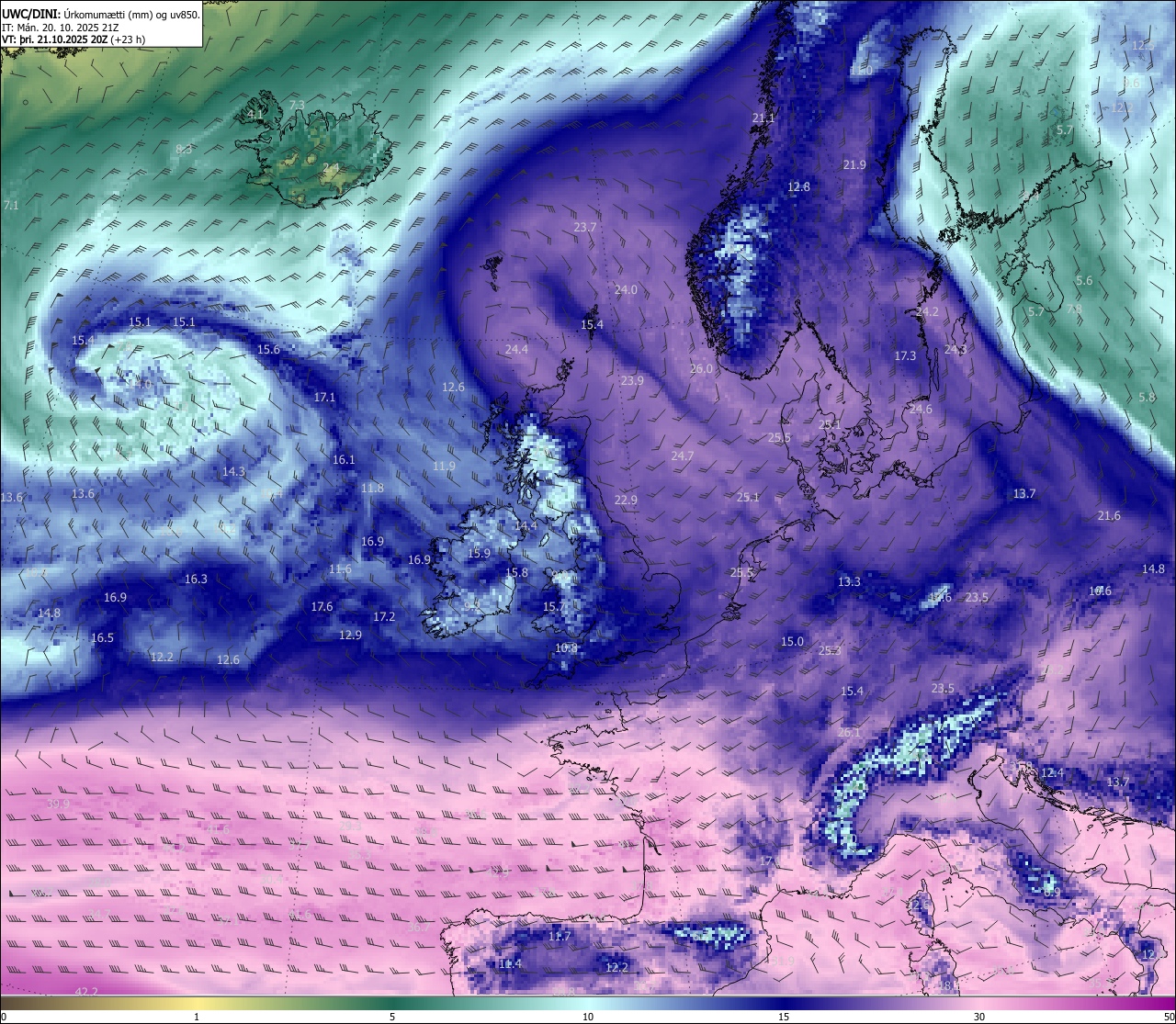This screenshot has width=1176, height=1024.
Task: Click the 21.6 value label
Action: 1109,516
